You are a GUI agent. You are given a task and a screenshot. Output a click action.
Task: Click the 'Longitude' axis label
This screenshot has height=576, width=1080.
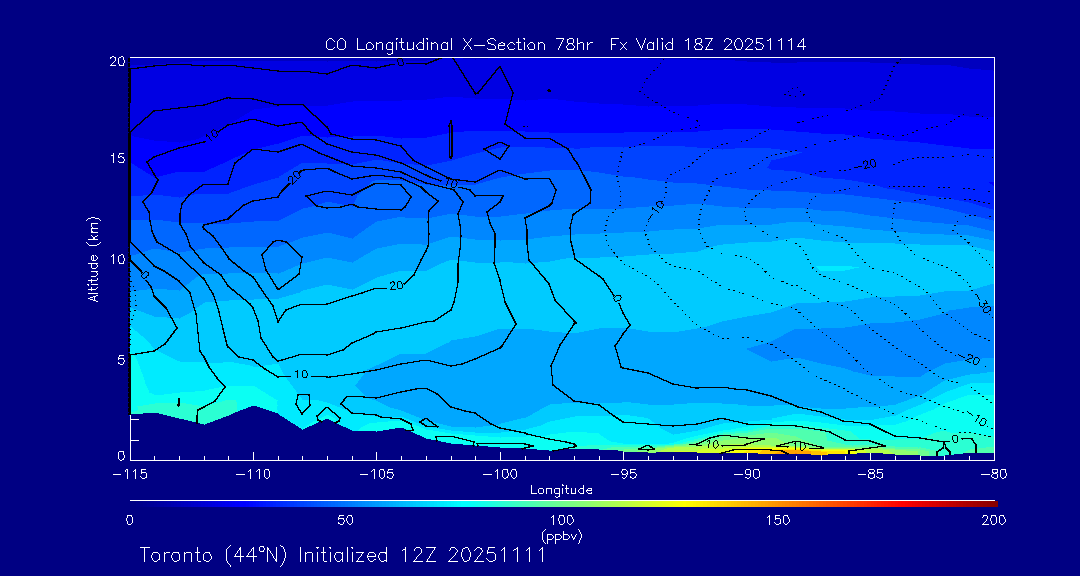(x=561, y=491)
